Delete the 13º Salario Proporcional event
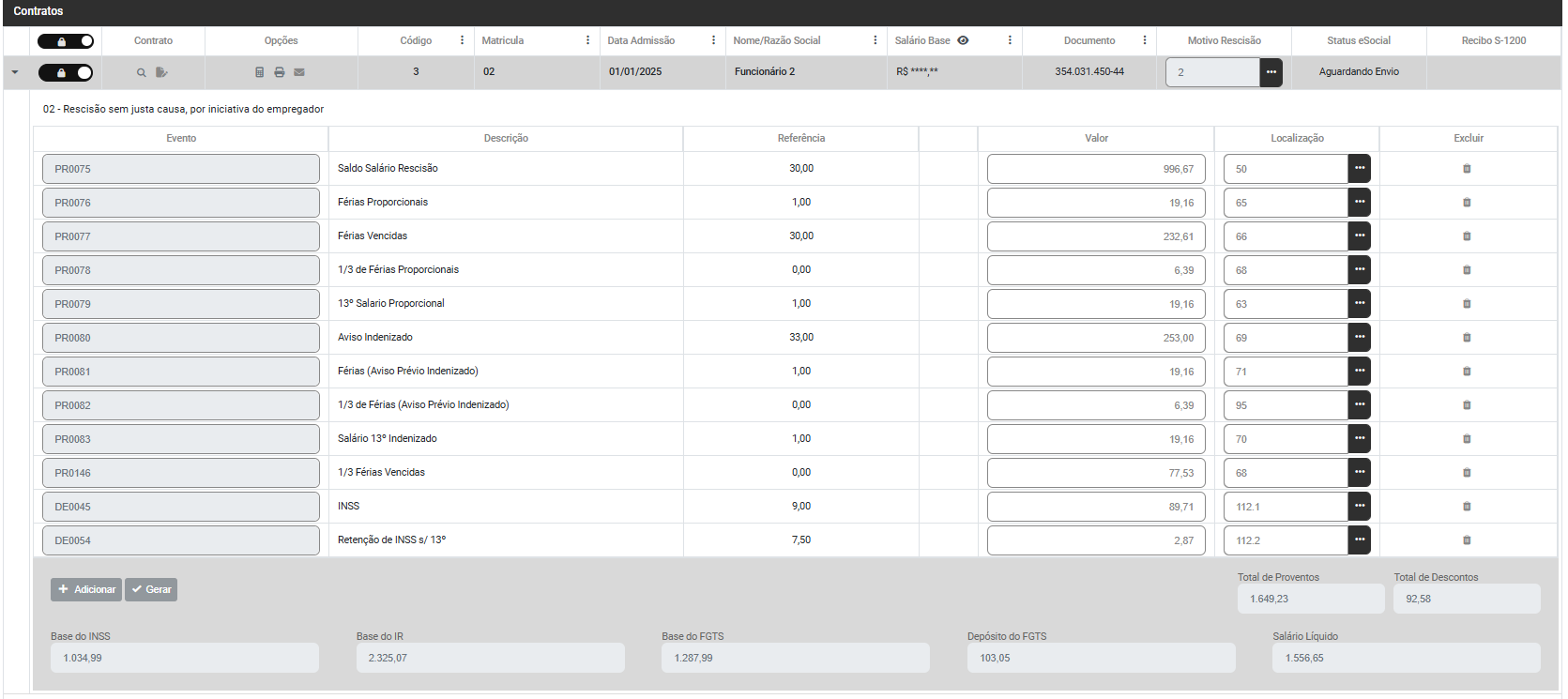 (x=1468, y=304)
